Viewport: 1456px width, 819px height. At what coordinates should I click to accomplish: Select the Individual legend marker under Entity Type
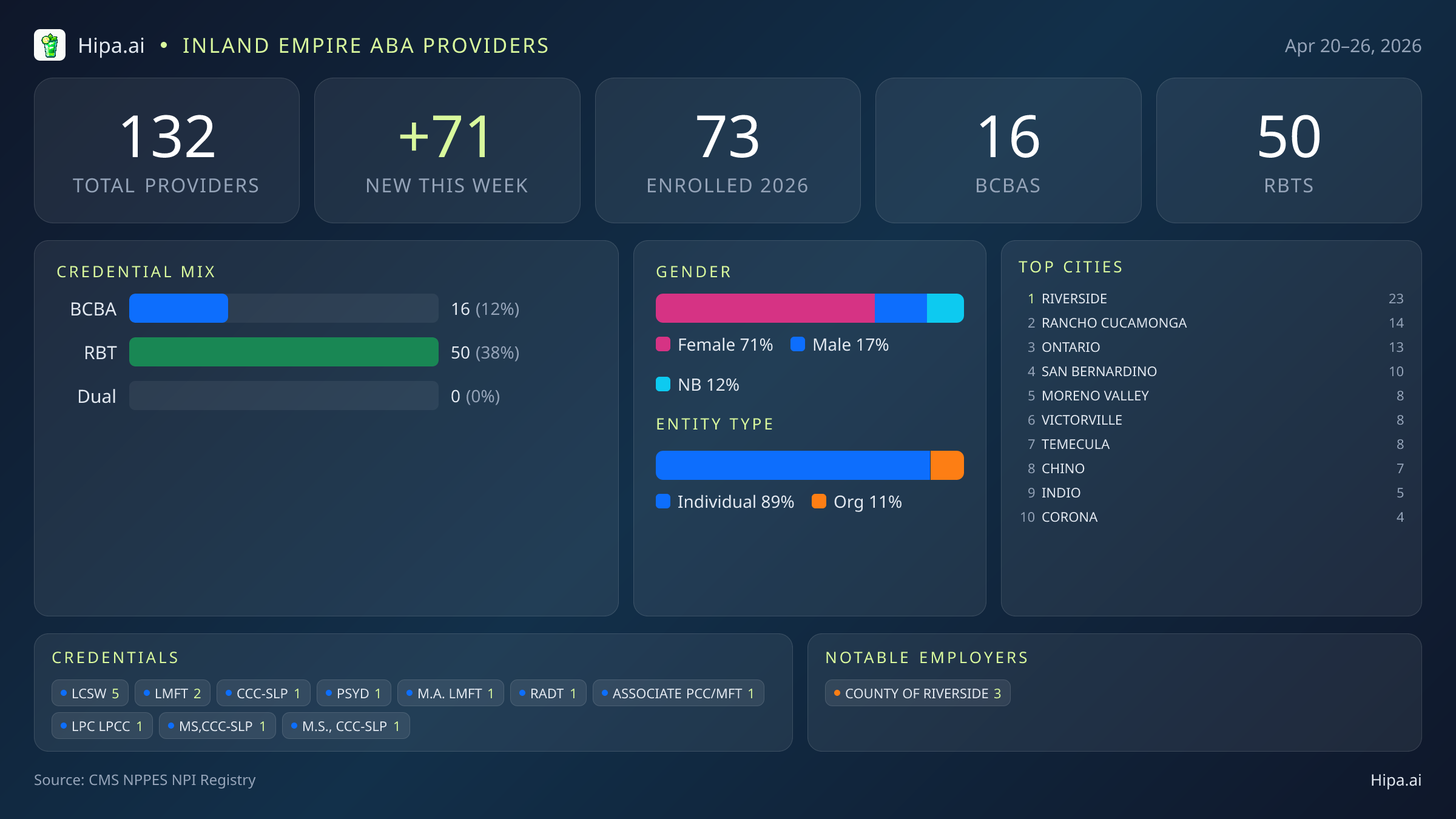664,502
